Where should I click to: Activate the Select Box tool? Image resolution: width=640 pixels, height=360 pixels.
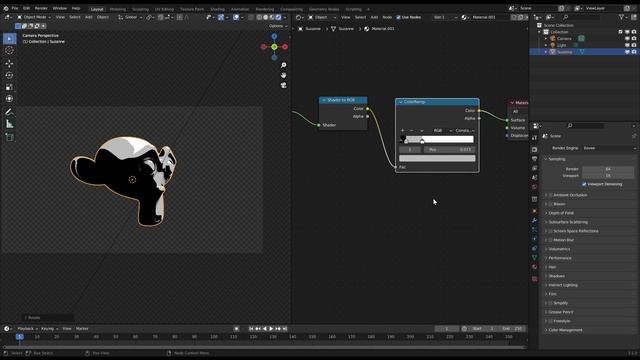point(9,38)
